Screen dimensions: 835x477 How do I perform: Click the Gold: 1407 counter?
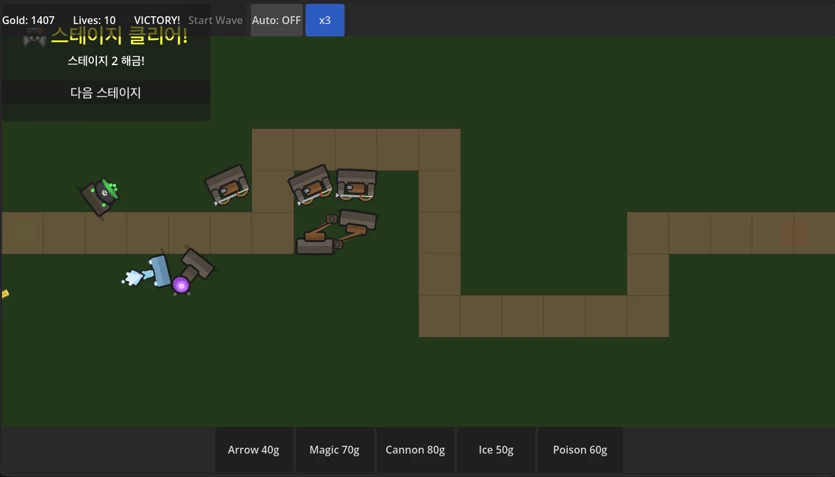point(28,20)
